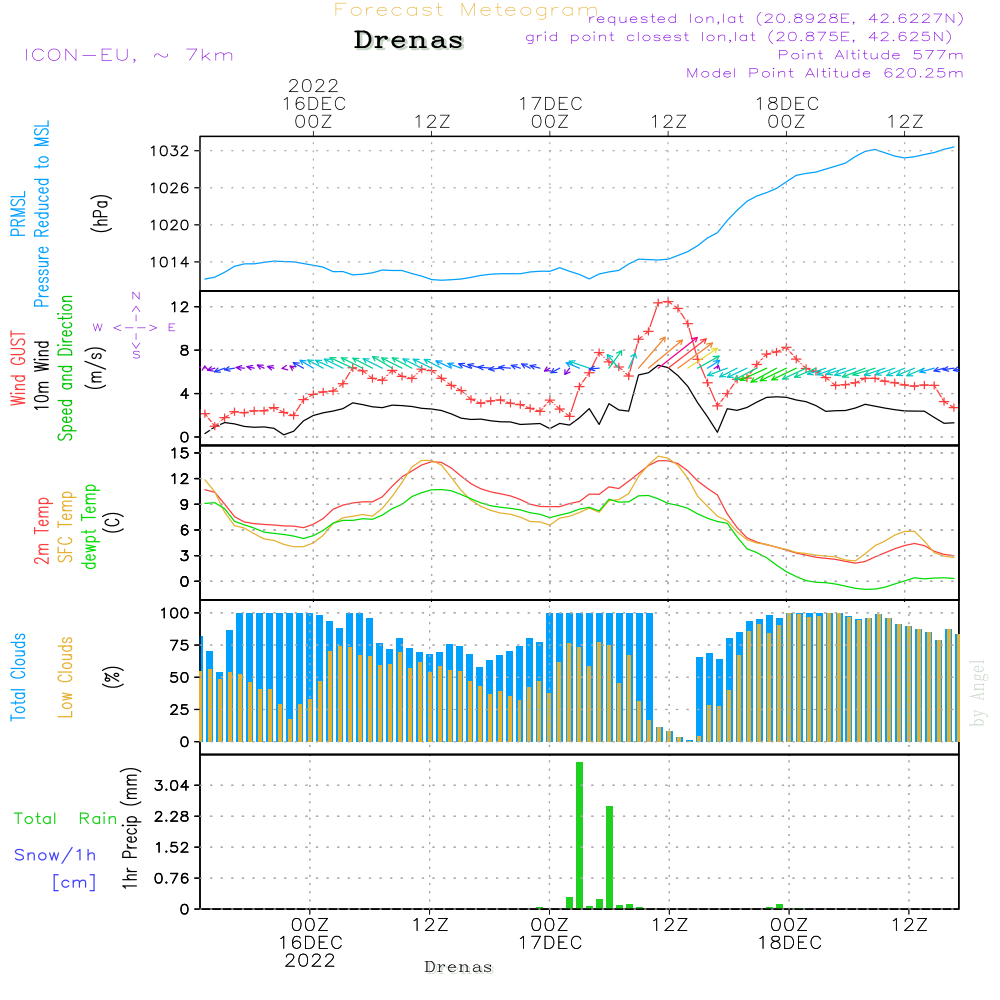Click 'Point Altitude 577m' text
The height and width of the screenshot is (1000, 1000).
coord(871,55)
